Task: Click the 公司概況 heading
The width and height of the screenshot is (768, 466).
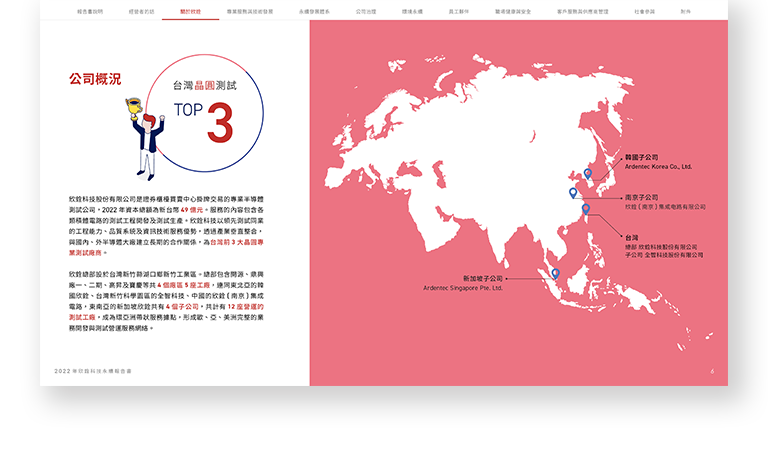Action: (95, 78)
